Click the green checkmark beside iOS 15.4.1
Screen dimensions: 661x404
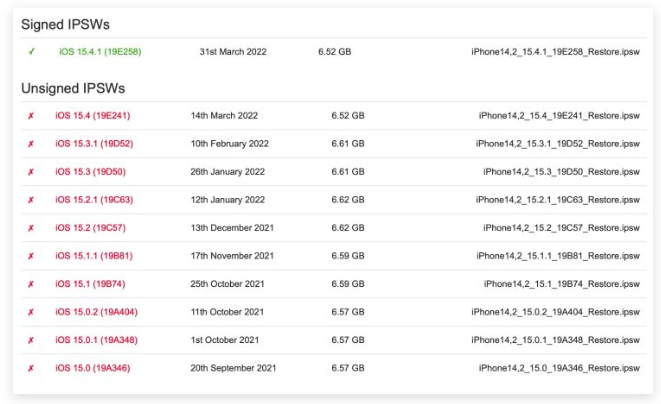[32, 51]
